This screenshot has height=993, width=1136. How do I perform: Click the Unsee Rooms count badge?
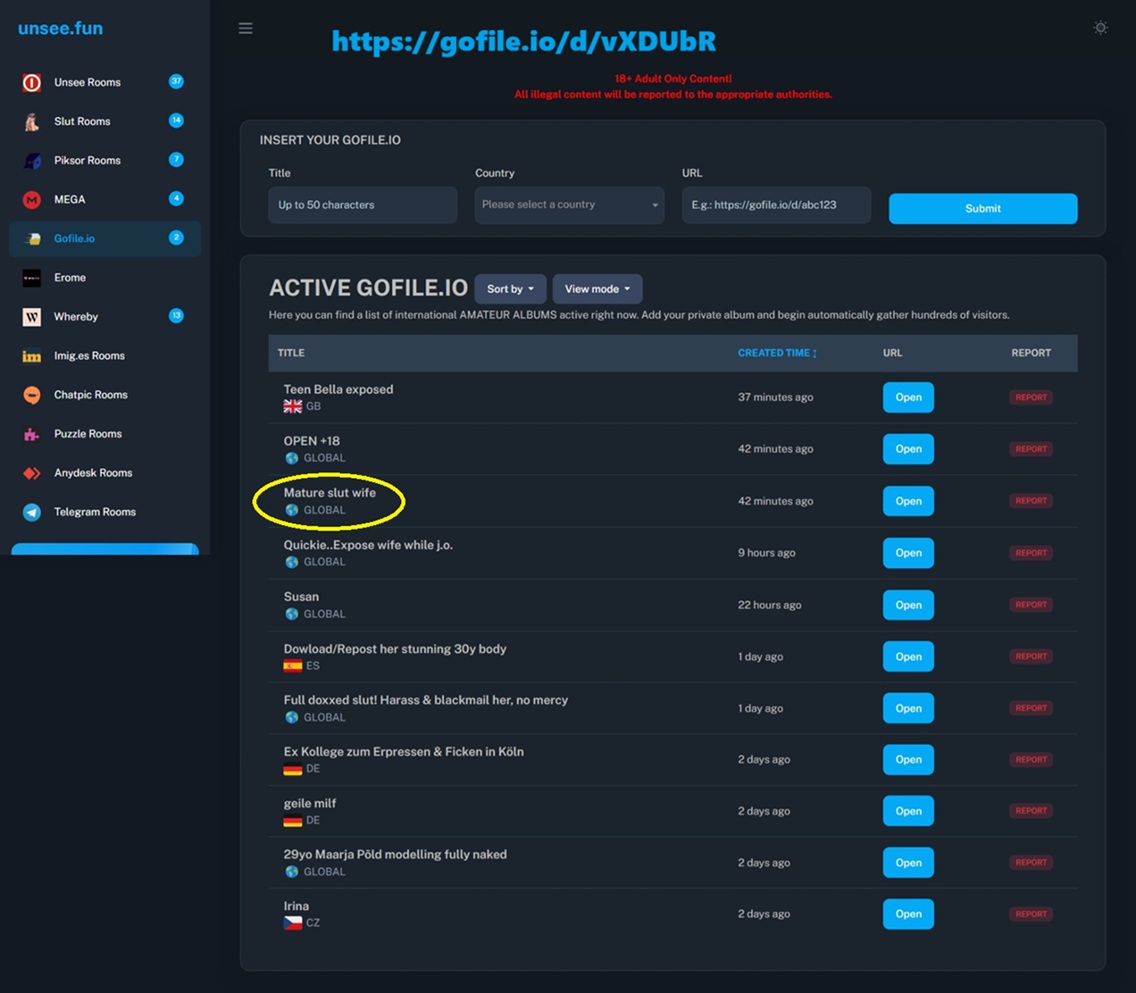[x=176, y=81]
